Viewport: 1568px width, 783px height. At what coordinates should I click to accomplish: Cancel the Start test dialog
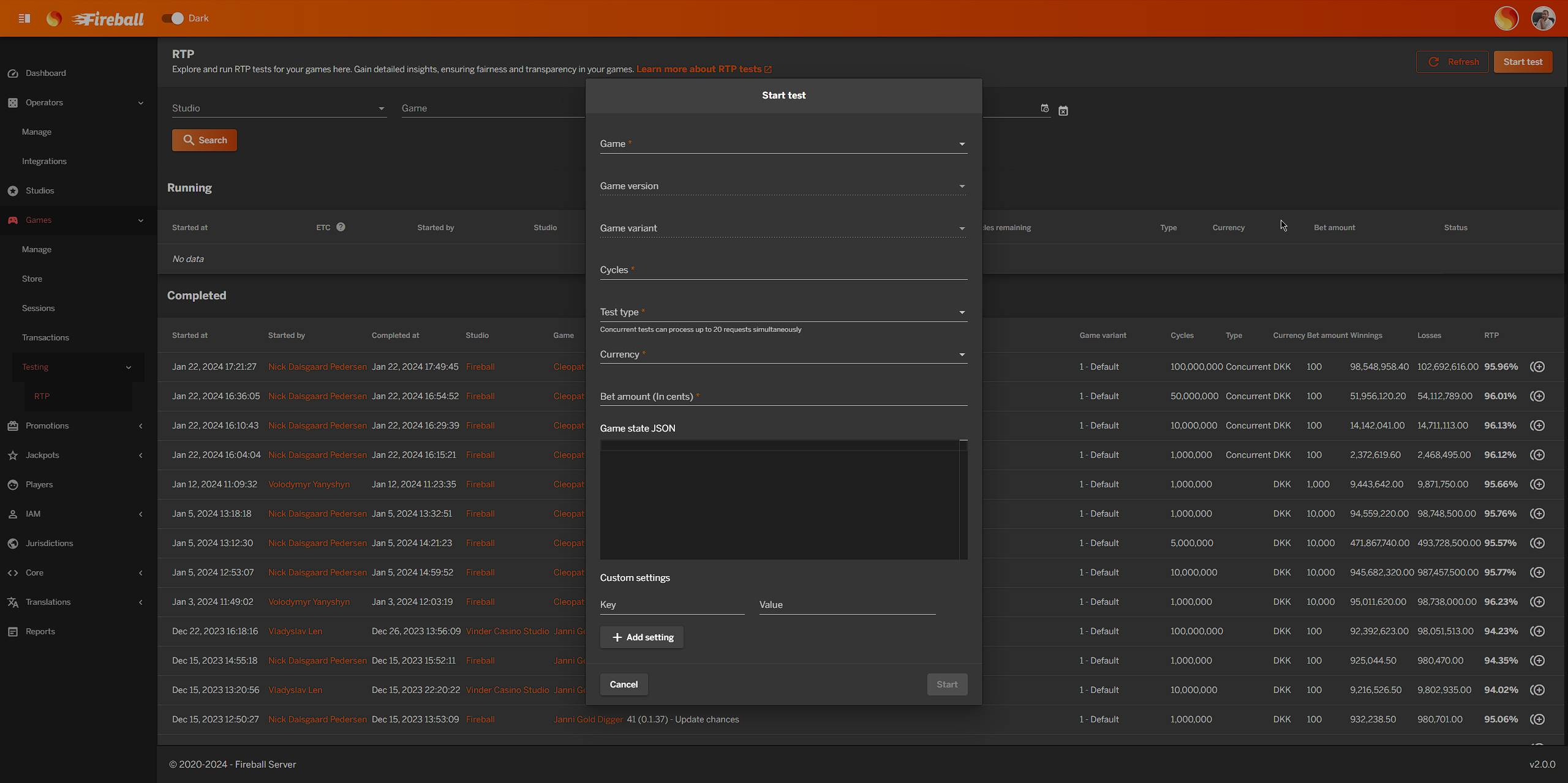[624, 684]
